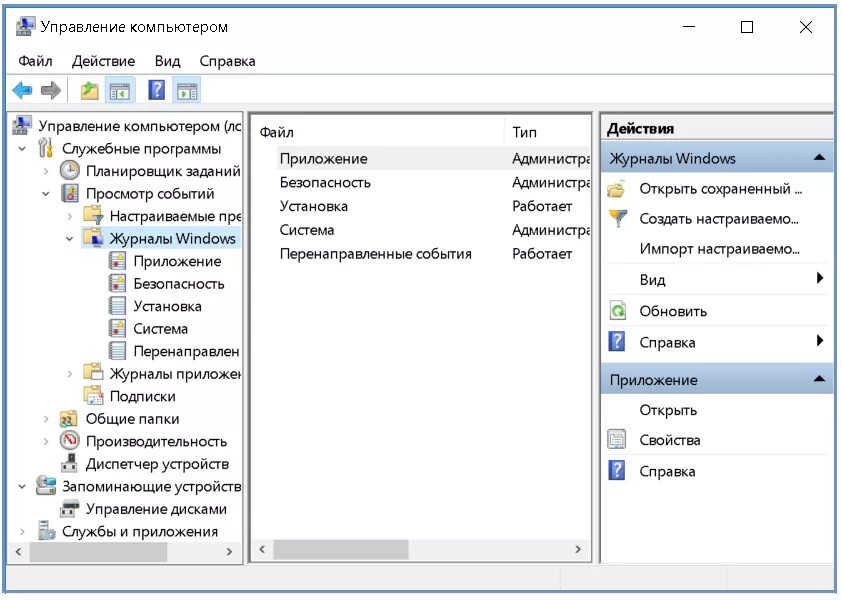
Task: Collapse the Журналы Windows actions section
Action: tap(819, 157)
